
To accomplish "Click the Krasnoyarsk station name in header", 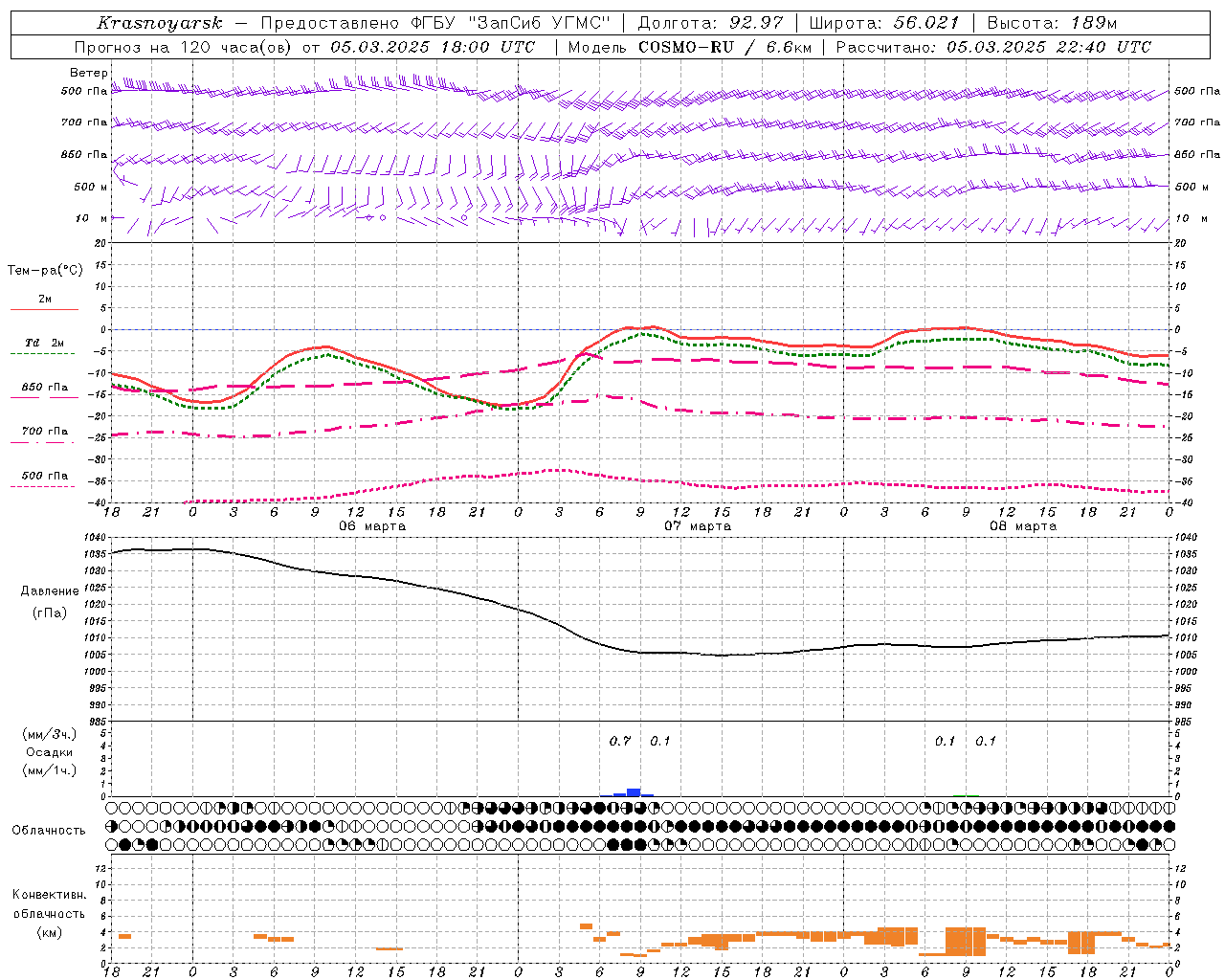I will 160,23.
